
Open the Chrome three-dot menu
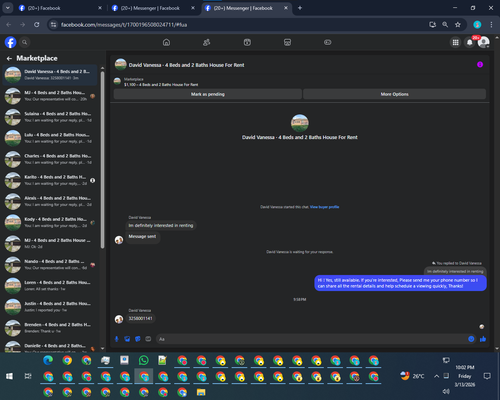click(491, 25)
